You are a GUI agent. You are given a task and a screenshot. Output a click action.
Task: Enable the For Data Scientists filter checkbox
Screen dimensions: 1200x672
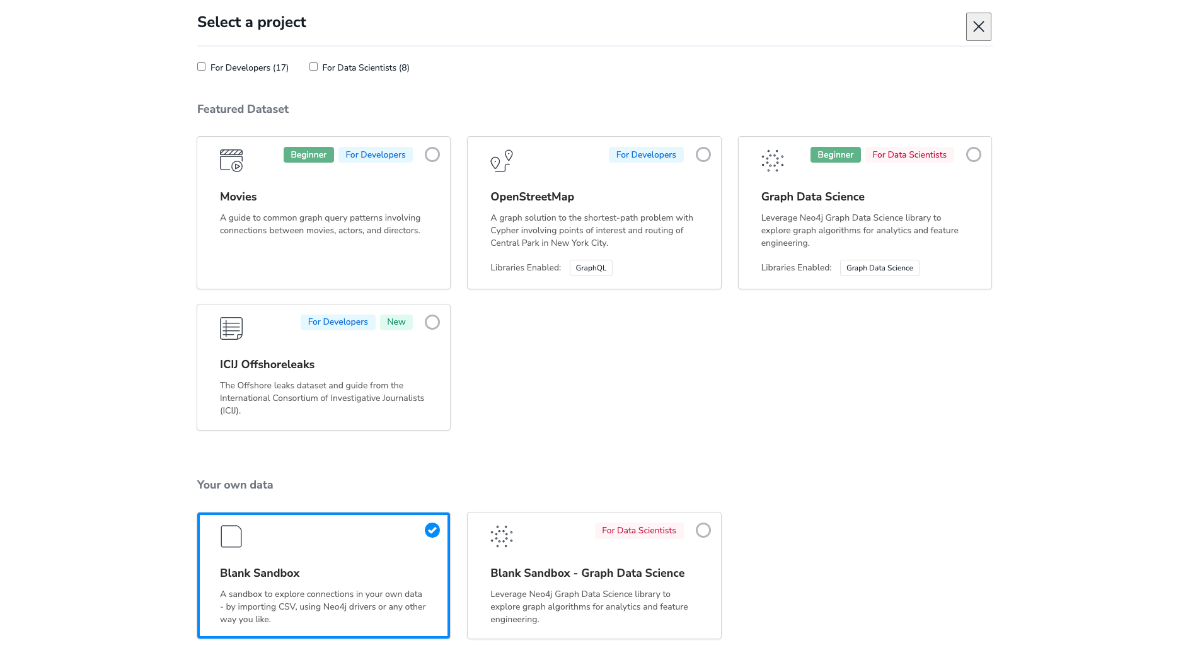click(314, 67)
